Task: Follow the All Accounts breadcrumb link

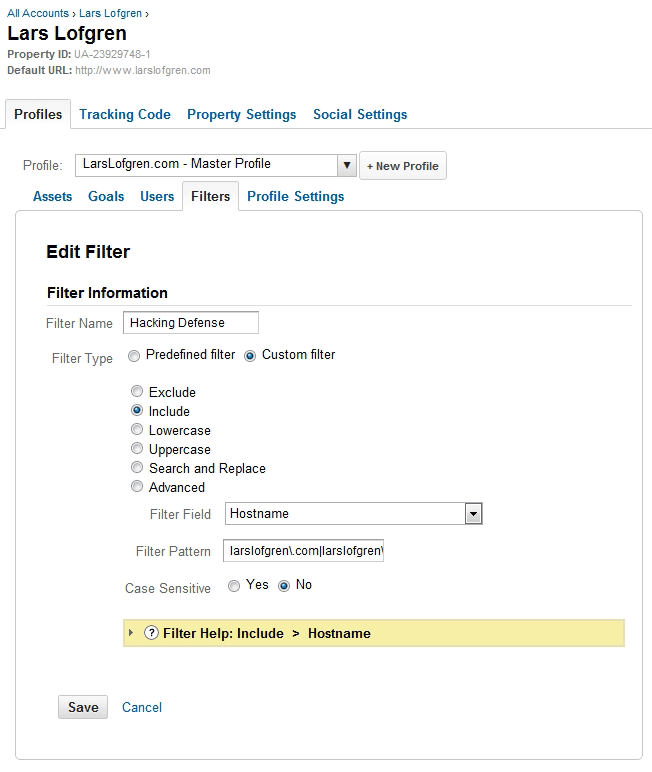Action: (x=38, y=13)
